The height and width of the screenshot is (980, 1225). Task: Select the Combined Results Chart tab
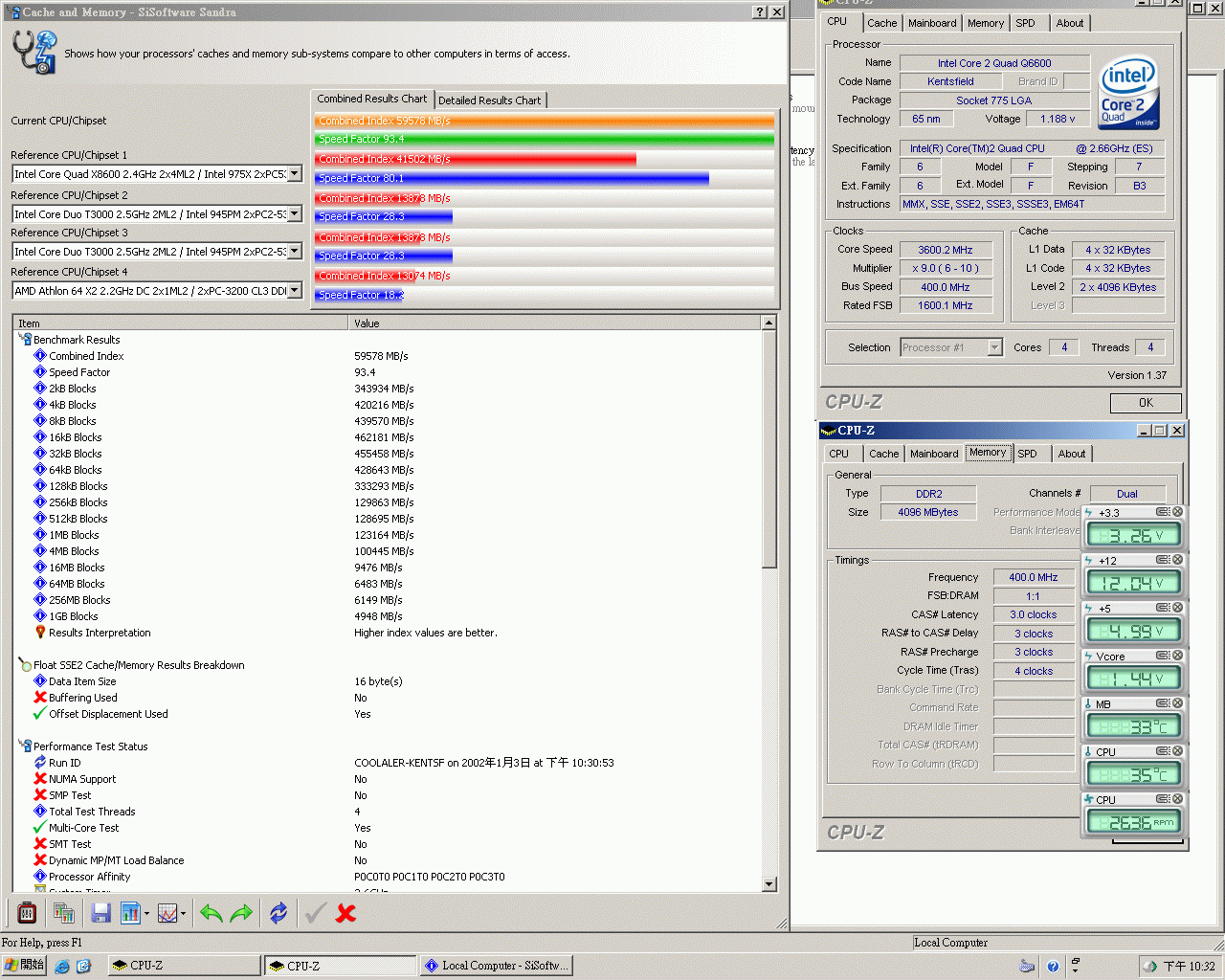pos(372,99)
